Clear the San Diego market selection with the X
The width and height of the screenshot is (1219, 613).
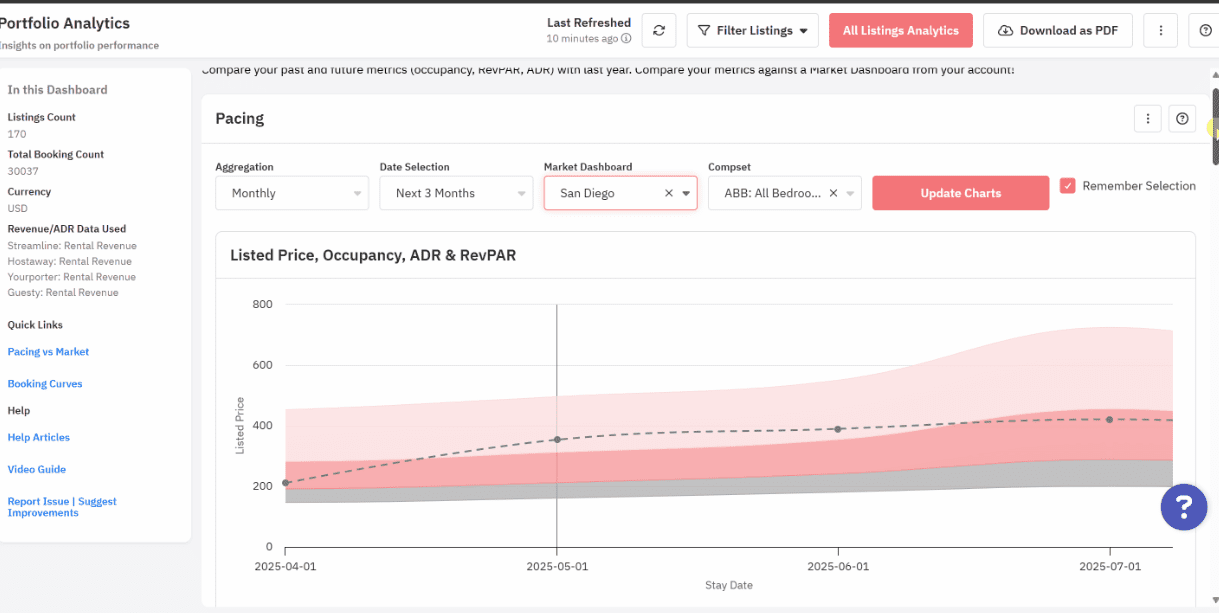(x=668, y=192)
